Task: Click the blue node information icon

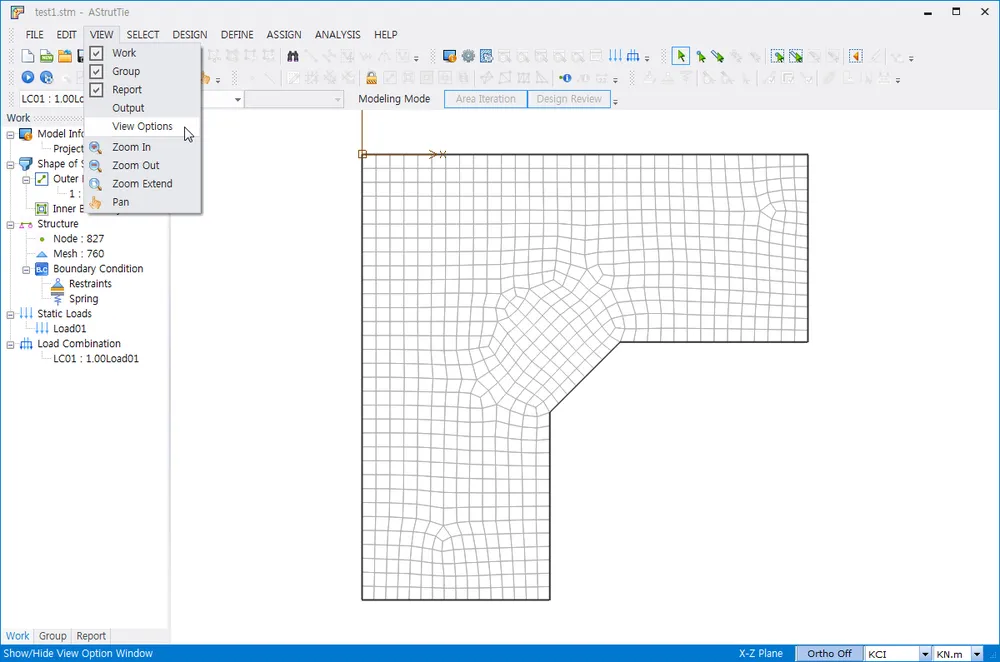Action: 565,78
